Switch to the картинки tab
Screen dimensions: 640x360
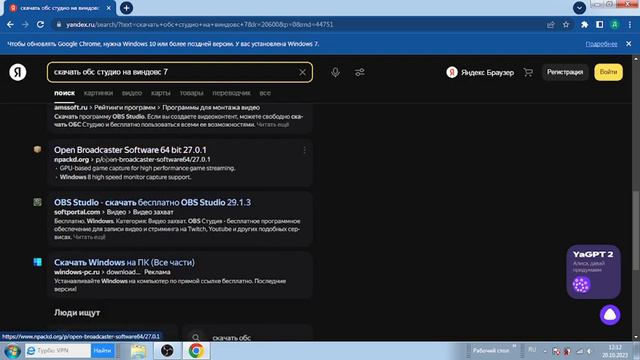[x=98, y=93]
